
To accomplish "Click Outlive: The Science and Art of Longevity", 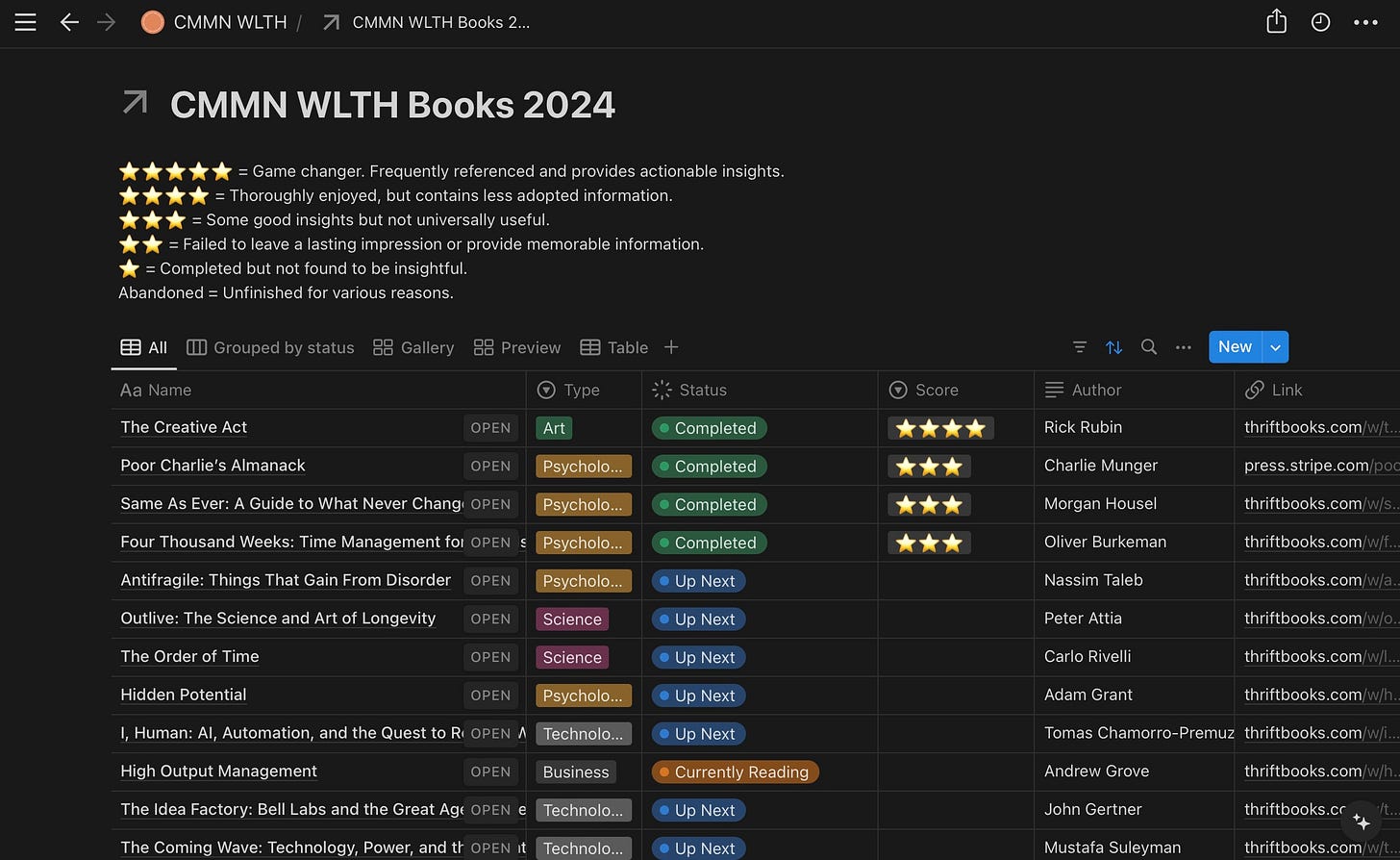I will (278, 619).
